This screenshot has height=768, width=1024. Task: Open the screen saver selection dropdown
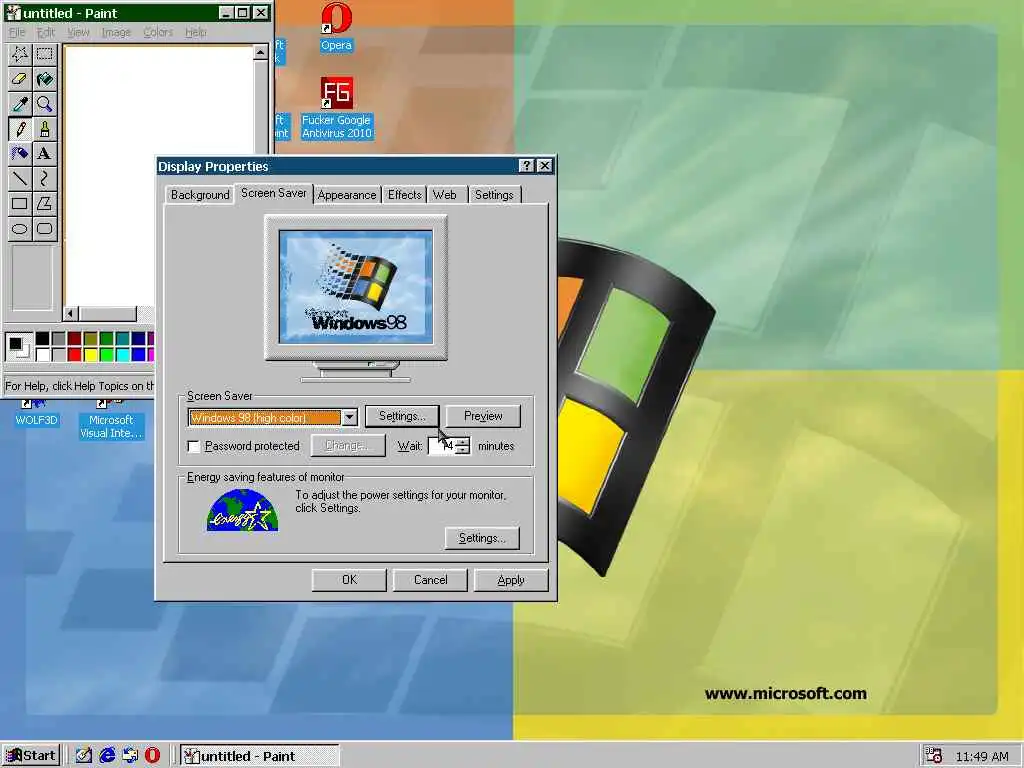pos(350,417)
